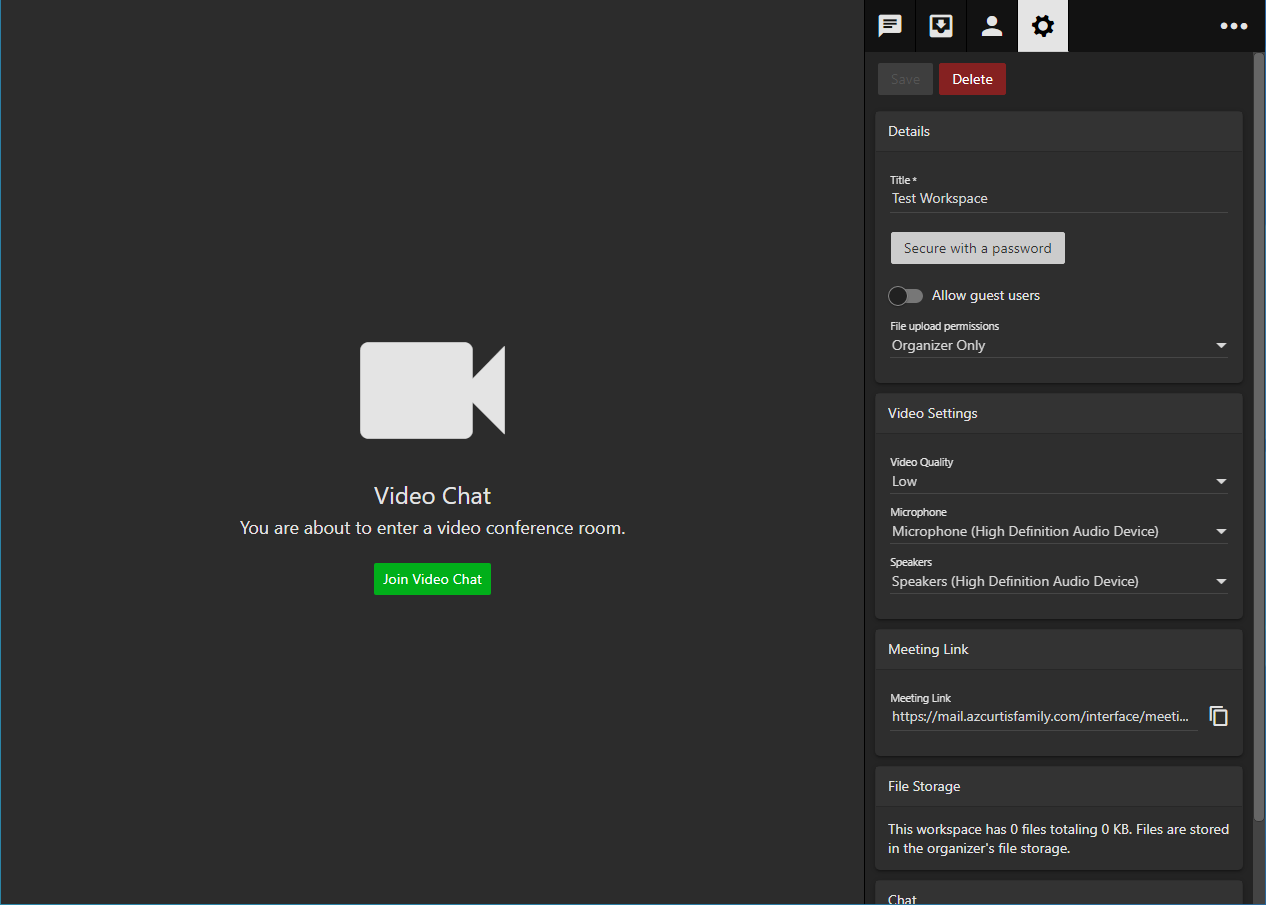Copy the meeting link using the copy icon

[1218, 716]
